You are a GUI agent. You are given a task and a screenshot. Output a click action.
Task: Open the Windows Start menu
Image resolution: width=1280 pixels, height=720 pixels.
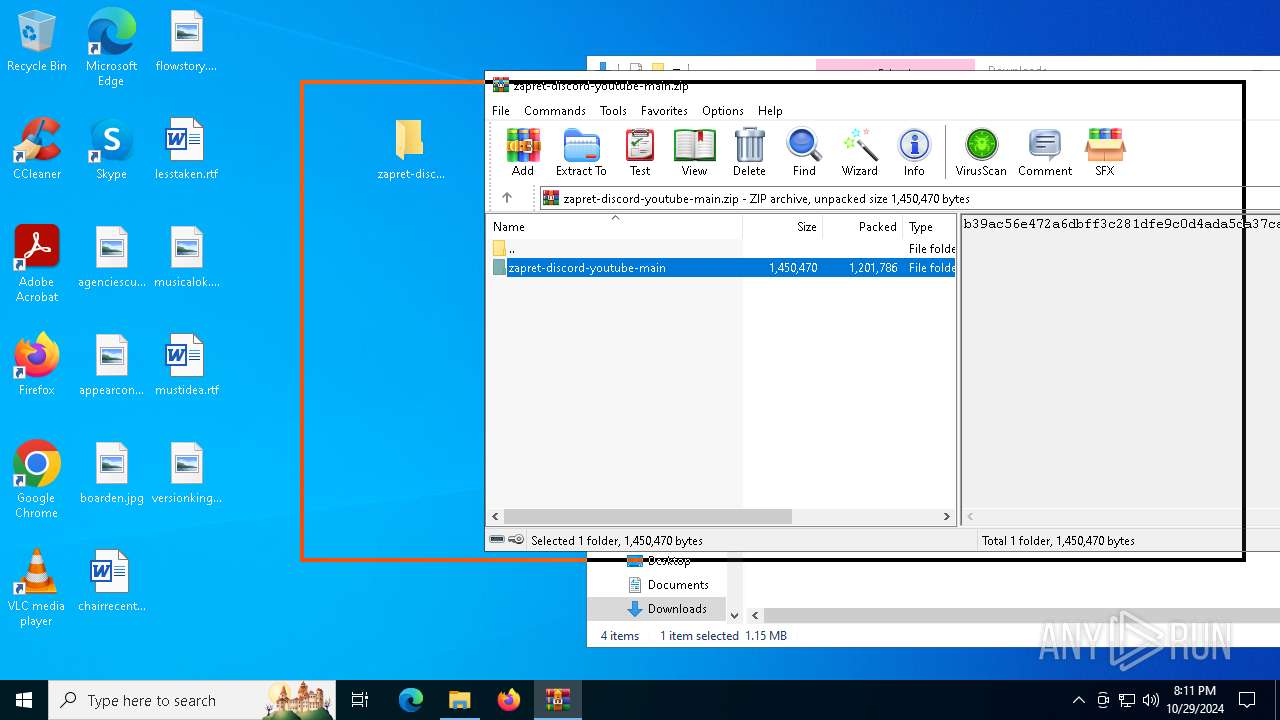(24, 700)
